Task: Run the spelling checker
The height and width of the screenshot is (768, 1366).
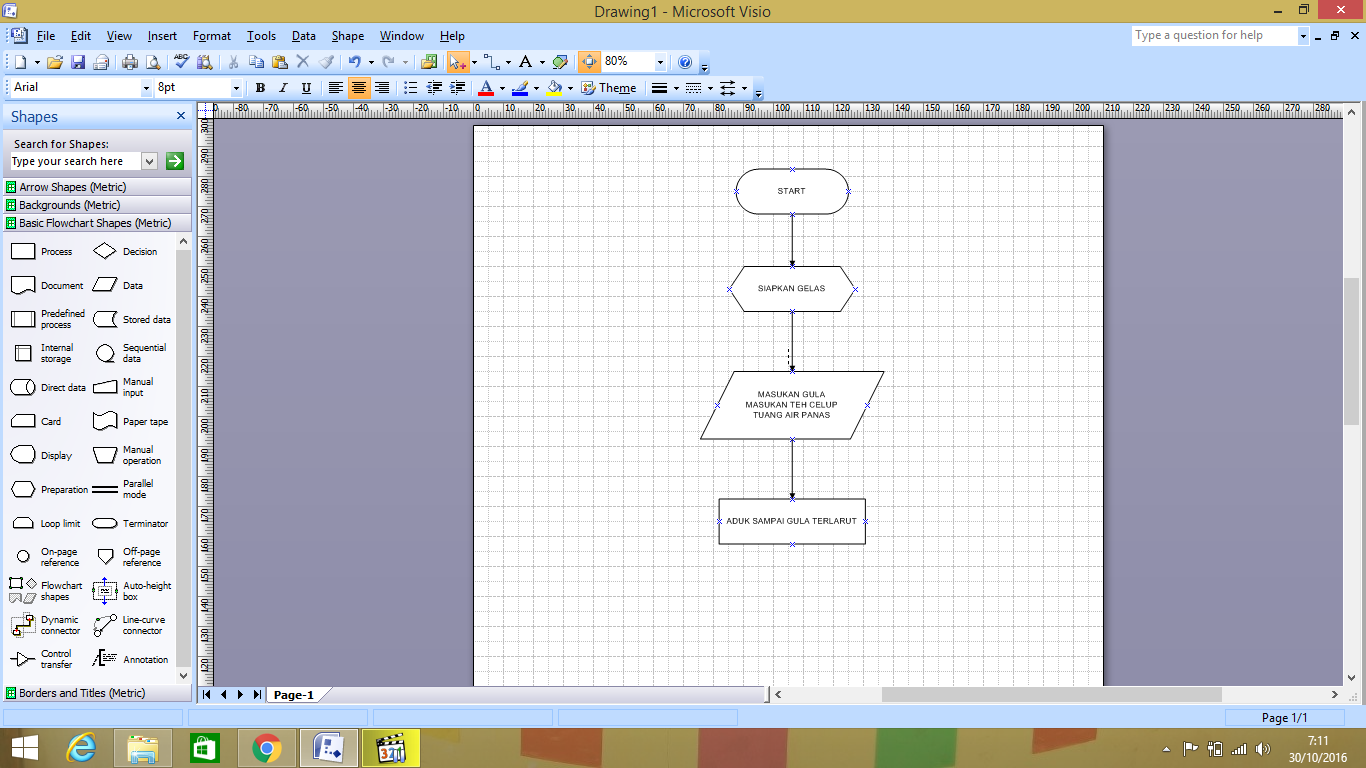Action: [182, 61]
